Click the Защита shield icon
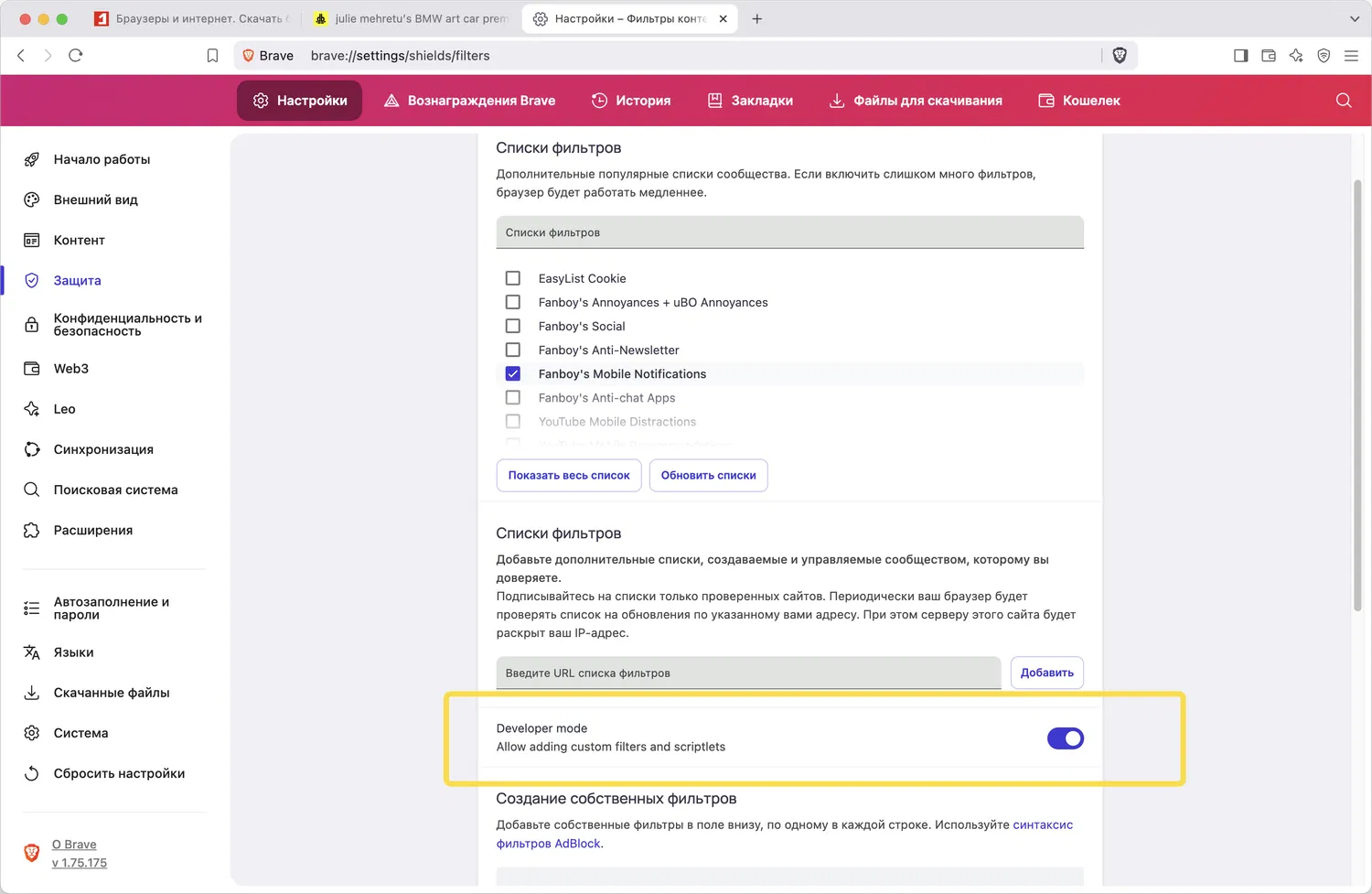This screenshot has height=894, width=1372. pos(32,280)
